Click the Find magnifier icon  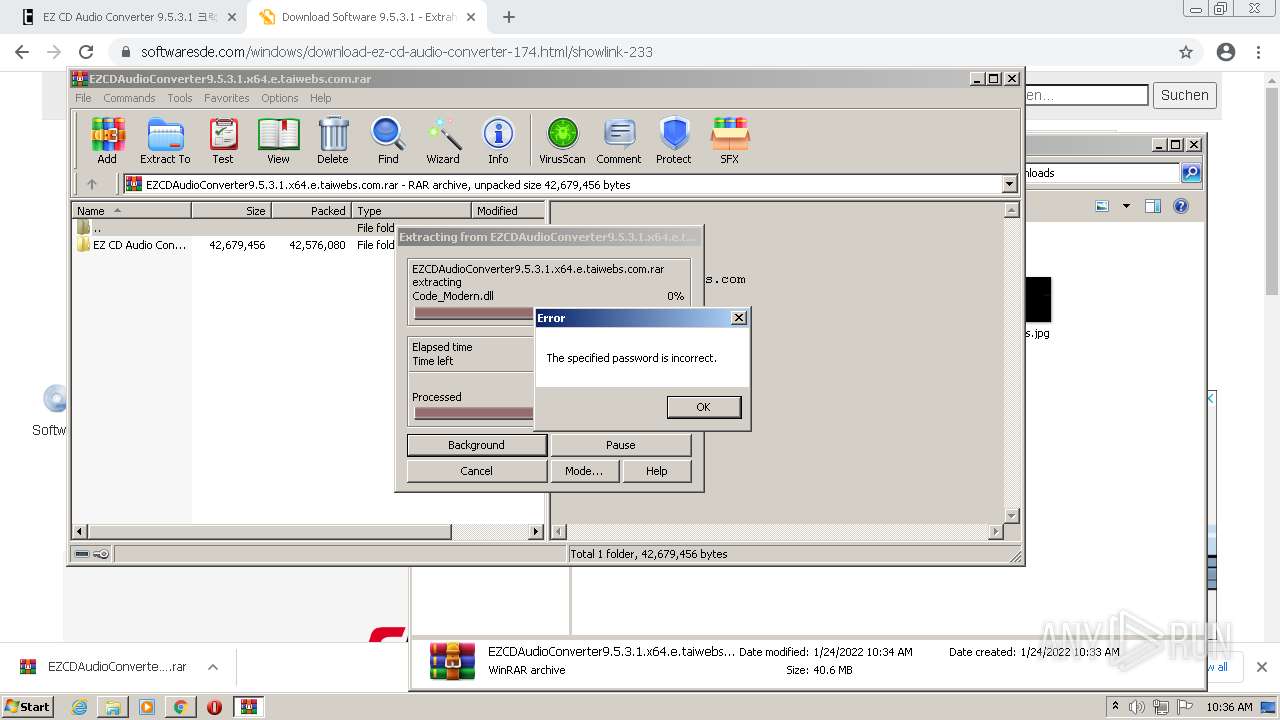pos(388,140)
